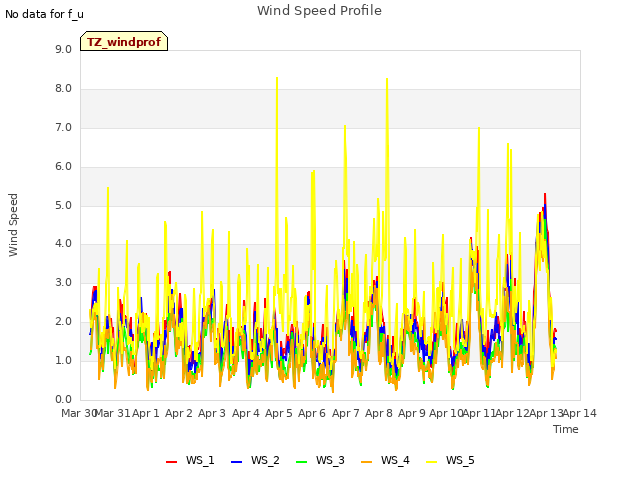Select the WS_2 legend label
The height and width of the screenshot is (480, 640).
tap(265, 460)
